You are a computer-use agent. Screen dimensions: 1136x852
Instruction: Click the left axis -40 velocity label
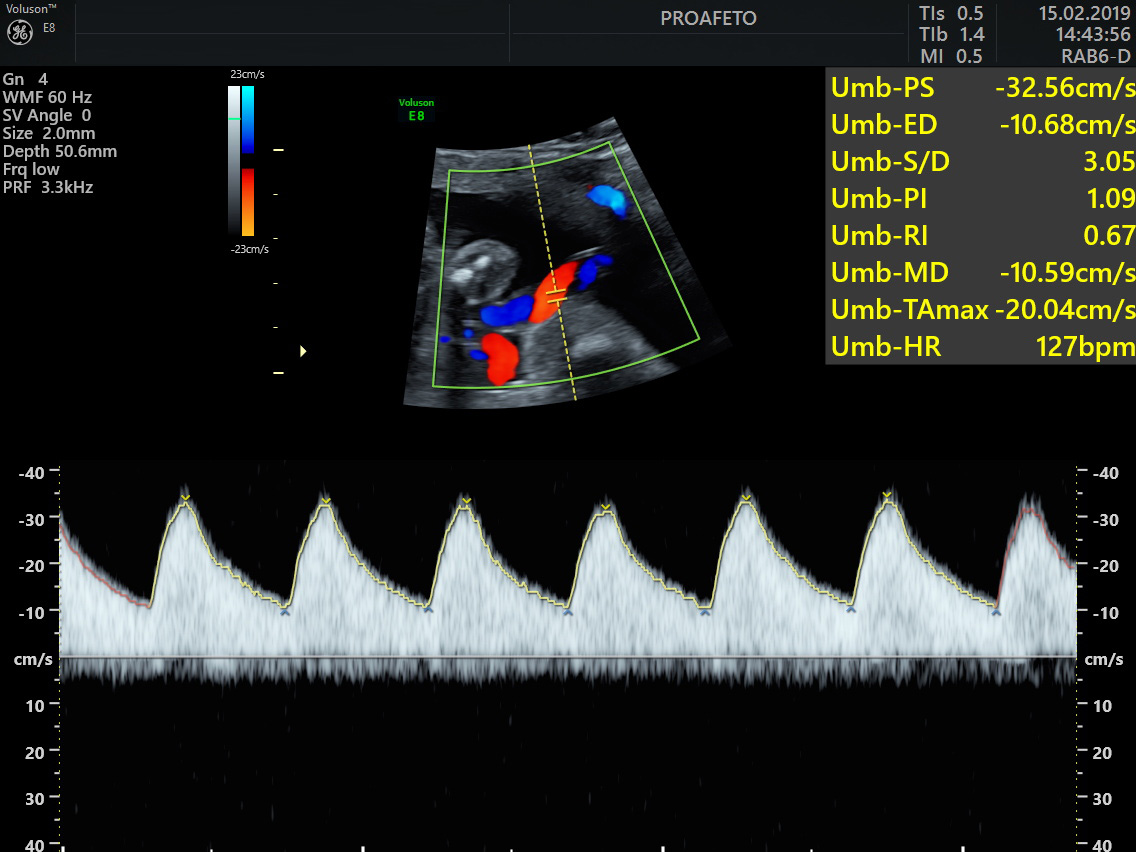32,473
